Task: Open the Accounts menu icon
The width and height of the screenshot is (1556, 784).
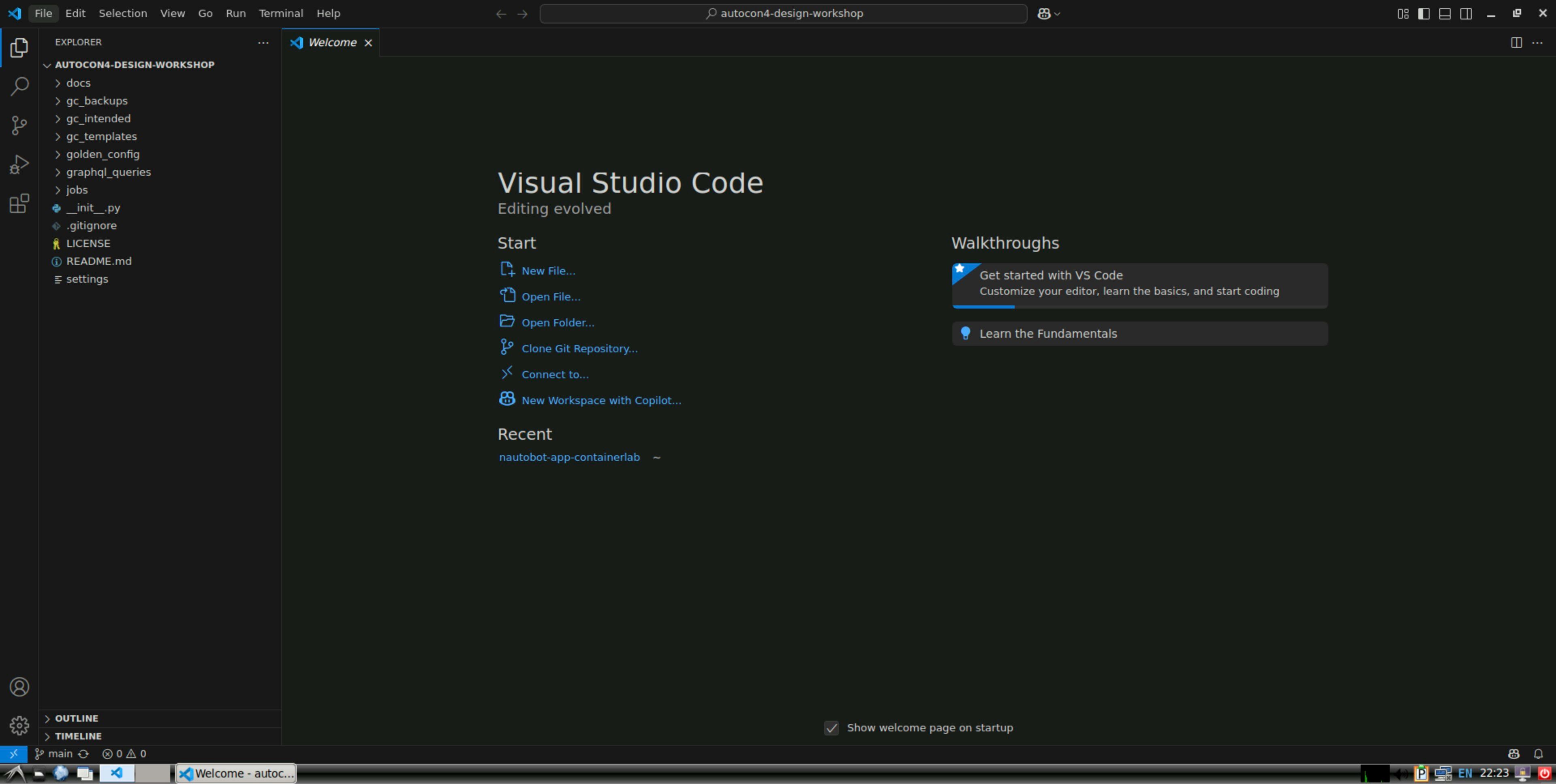Action: 19,687
